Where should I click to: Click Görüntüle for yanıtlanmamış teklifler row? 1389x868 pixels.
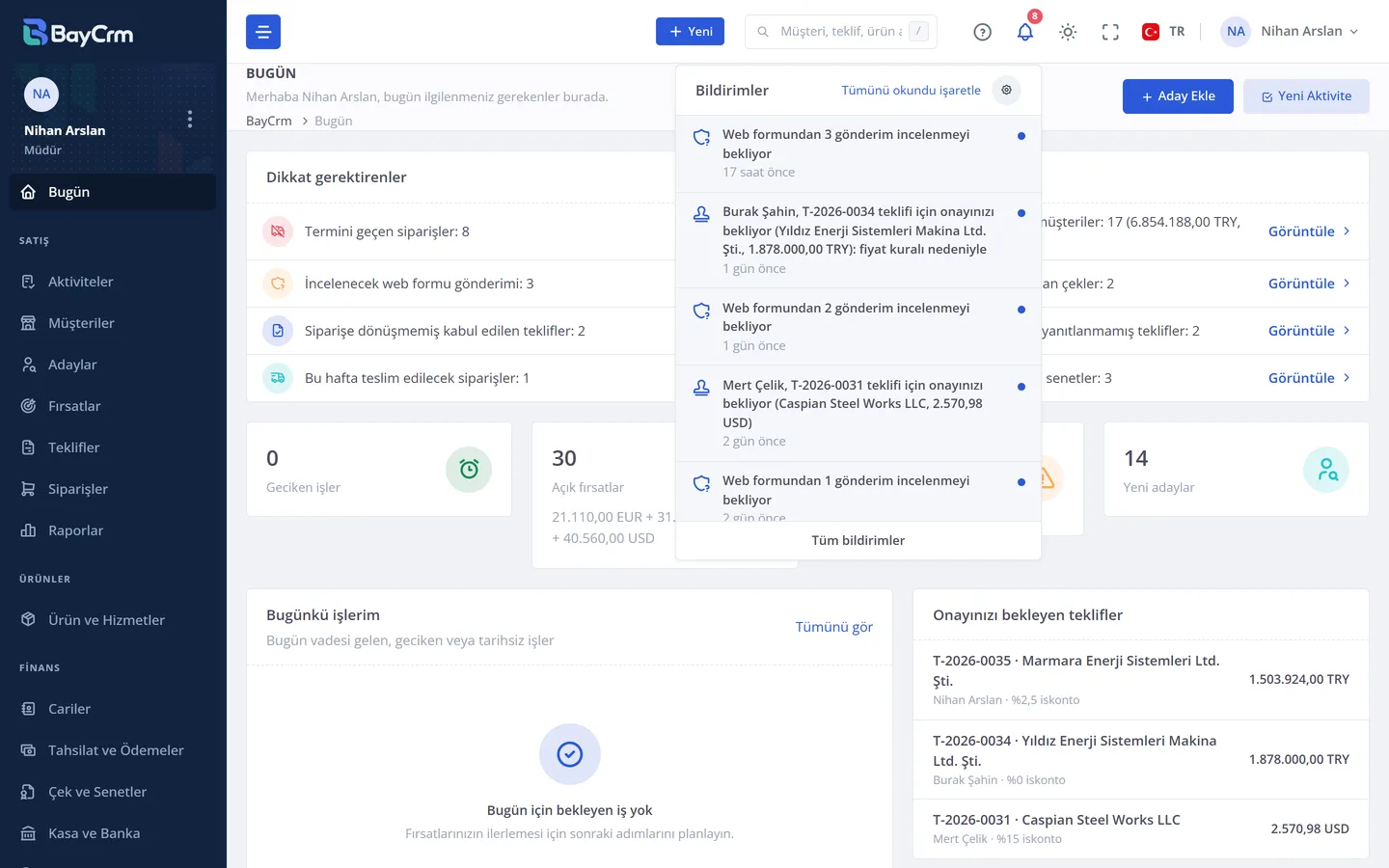pyautogui.click(x=1309, y=331)
